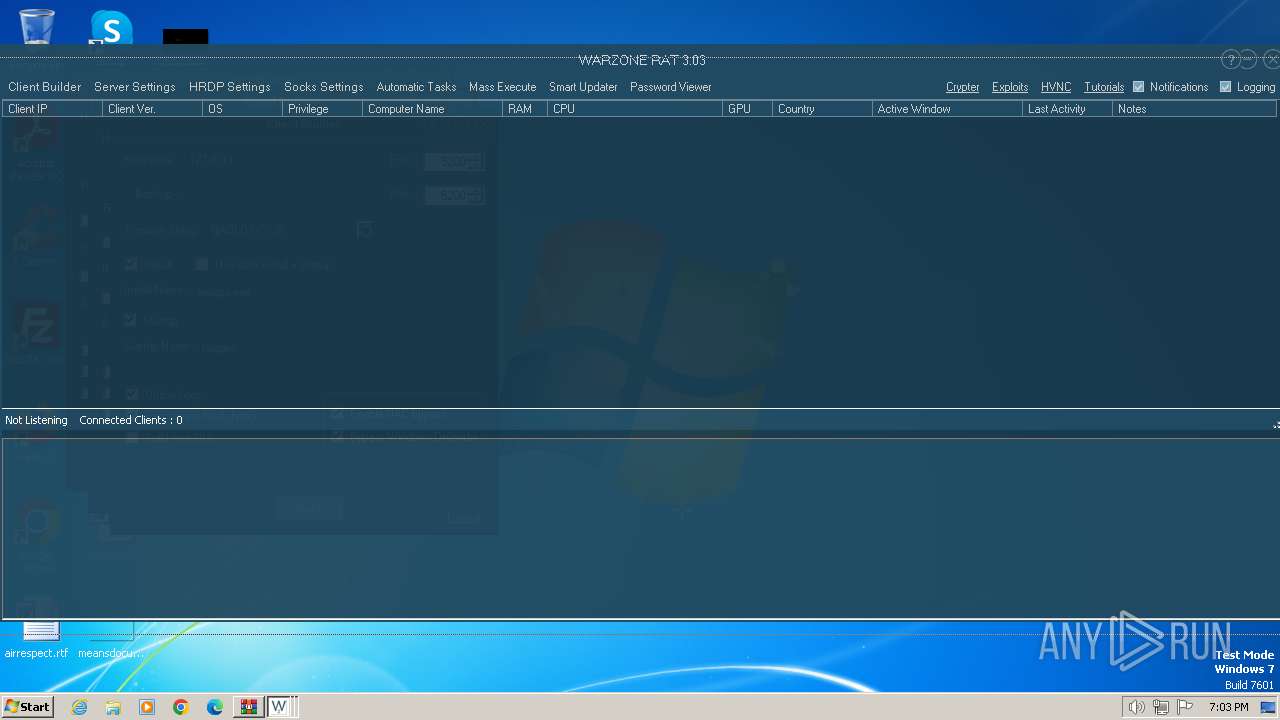The height and width of the screenshot is (720, 1280).
Task: Sort by Active Window column header
Action: tap(947, 109)
